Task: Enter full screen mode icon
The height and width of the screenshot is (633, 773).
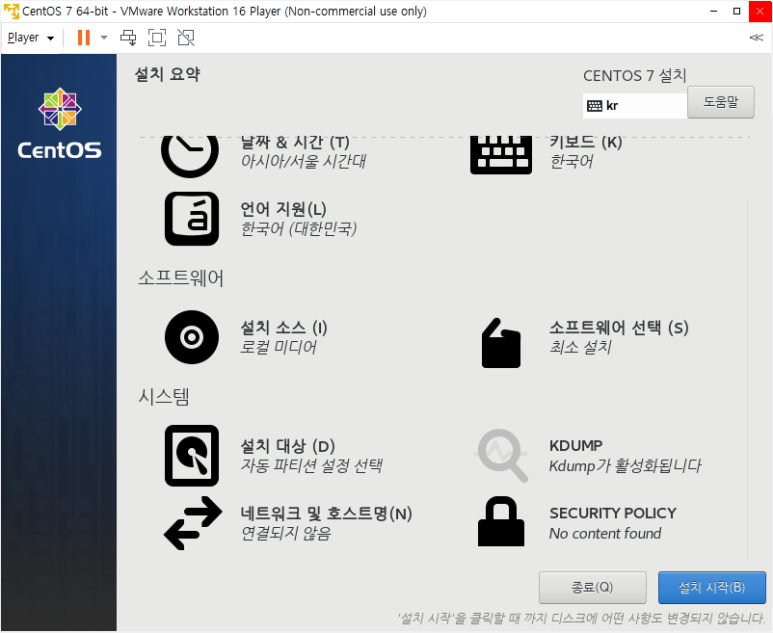Action: (157, 37)
